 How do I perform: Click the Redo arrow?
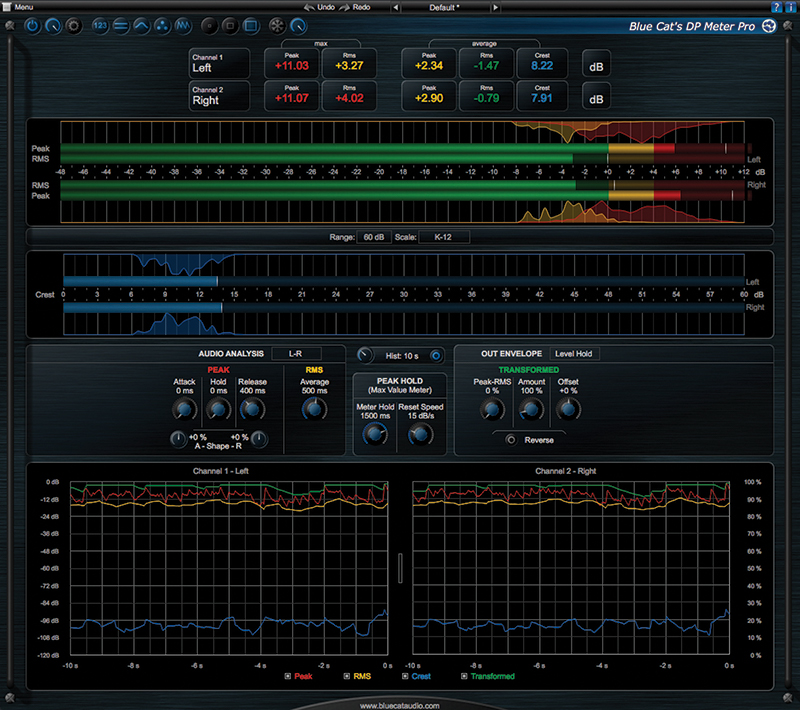(354, 7)
